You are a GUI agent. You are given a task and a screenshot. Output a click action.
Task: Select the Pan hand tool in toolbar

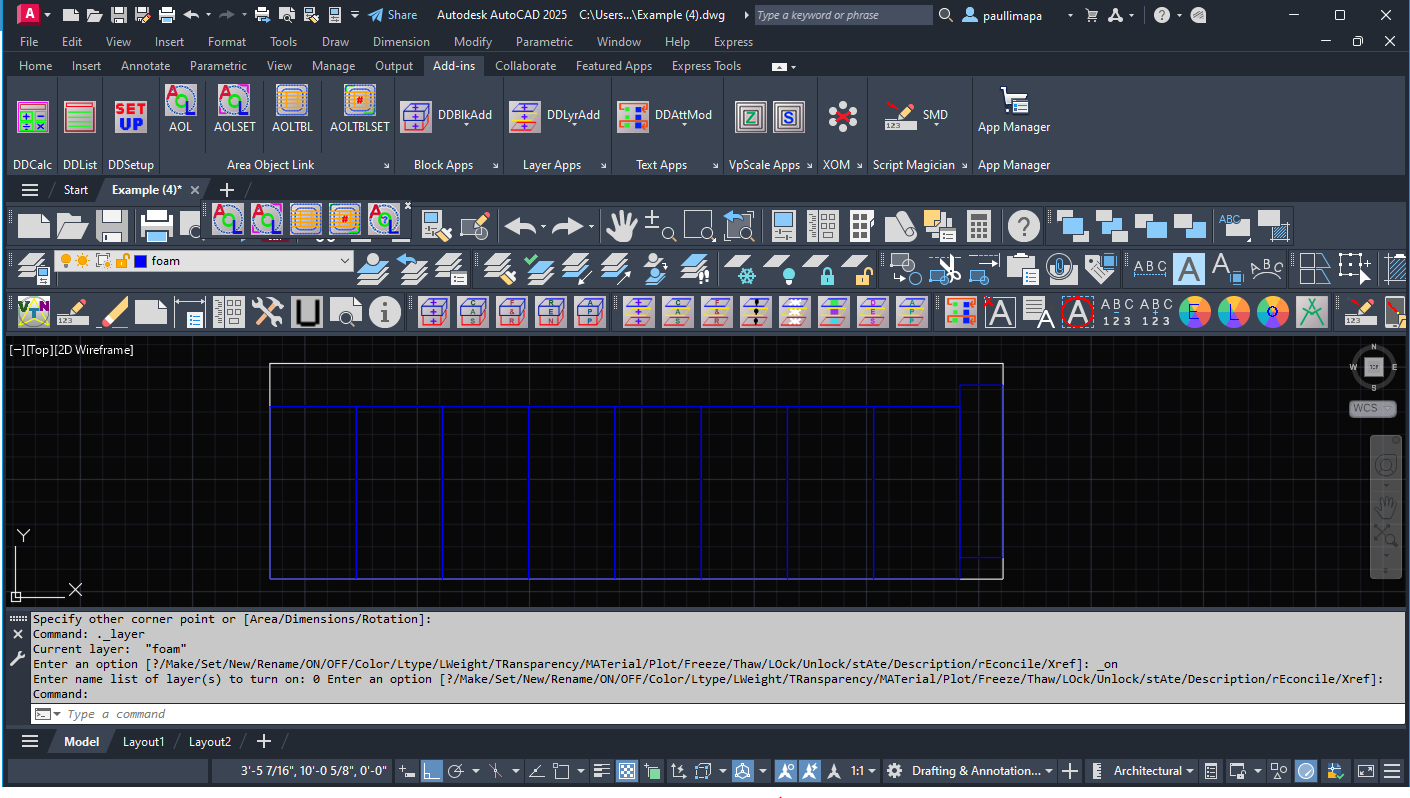click(621, 226)
